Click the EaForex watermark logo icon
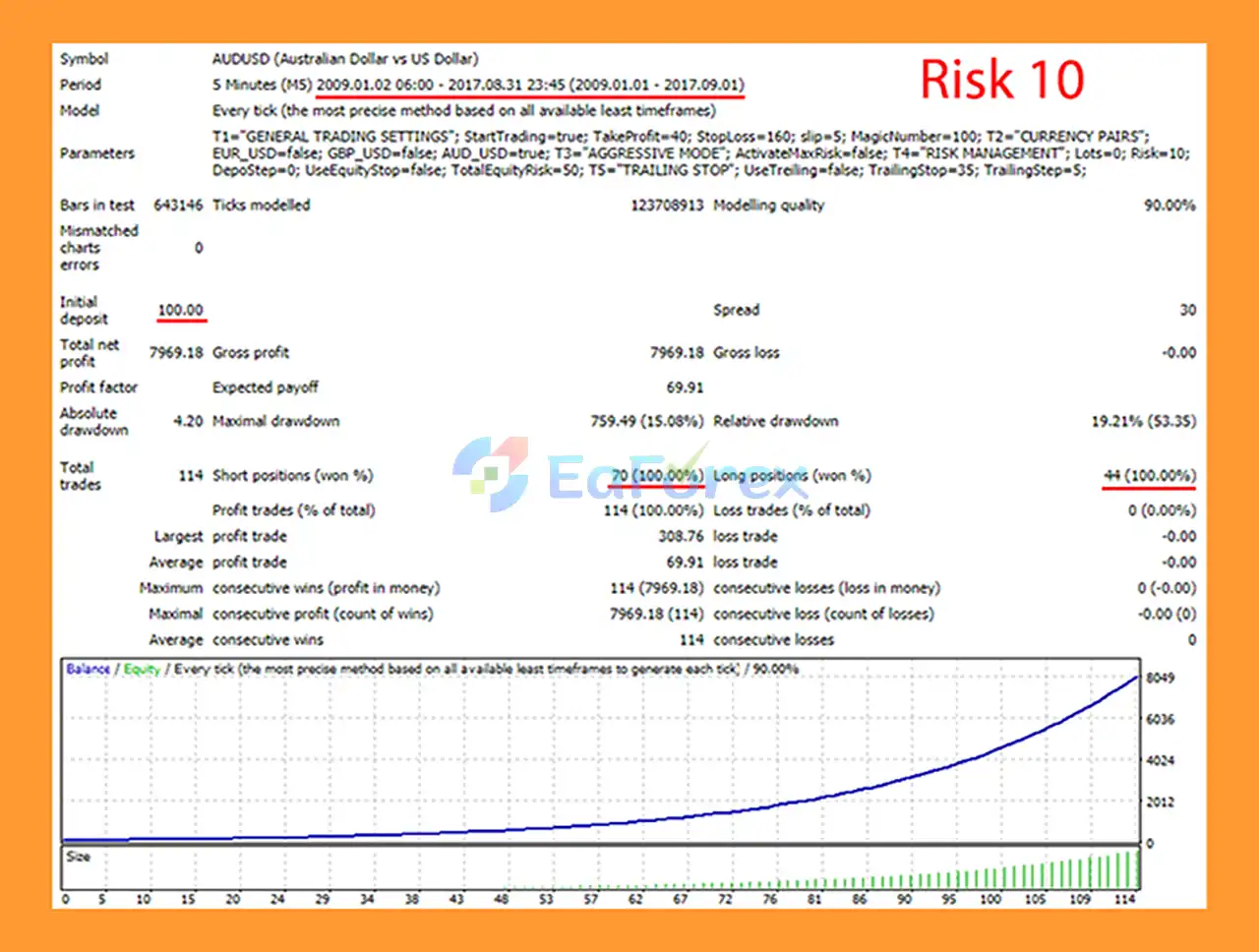Viewport: 1259px width, 952px height. click(490, 474)
